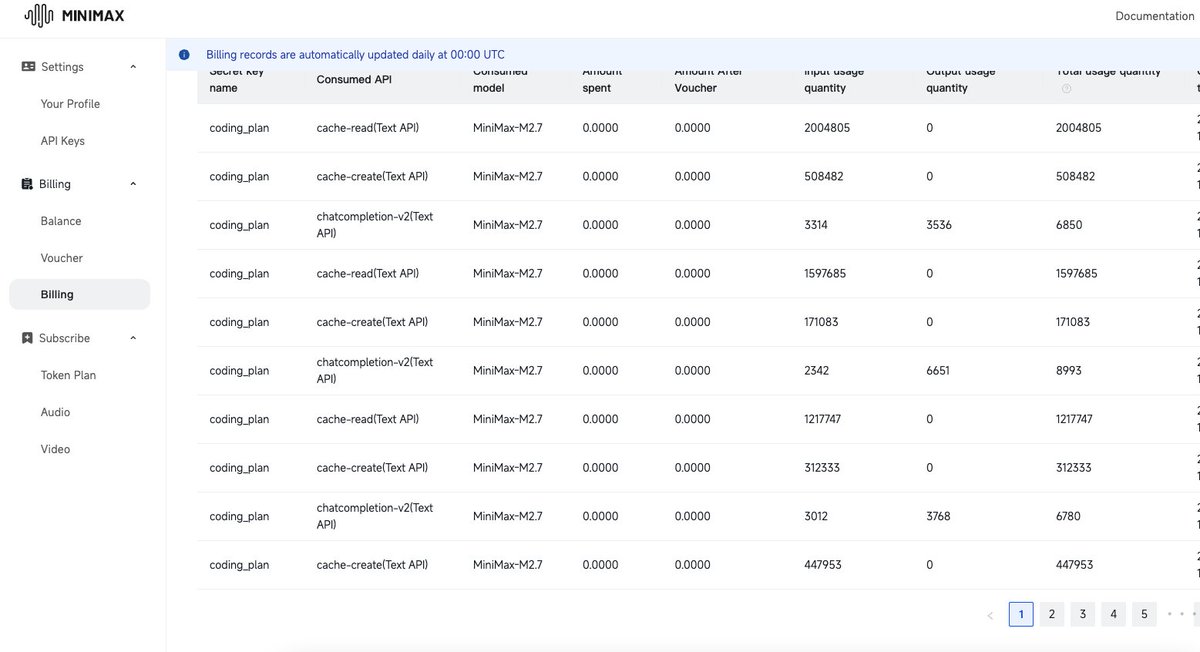This screenshot has width=1200, height=652.
Task: Click the Amount spent column header
Action: [602, 79]
